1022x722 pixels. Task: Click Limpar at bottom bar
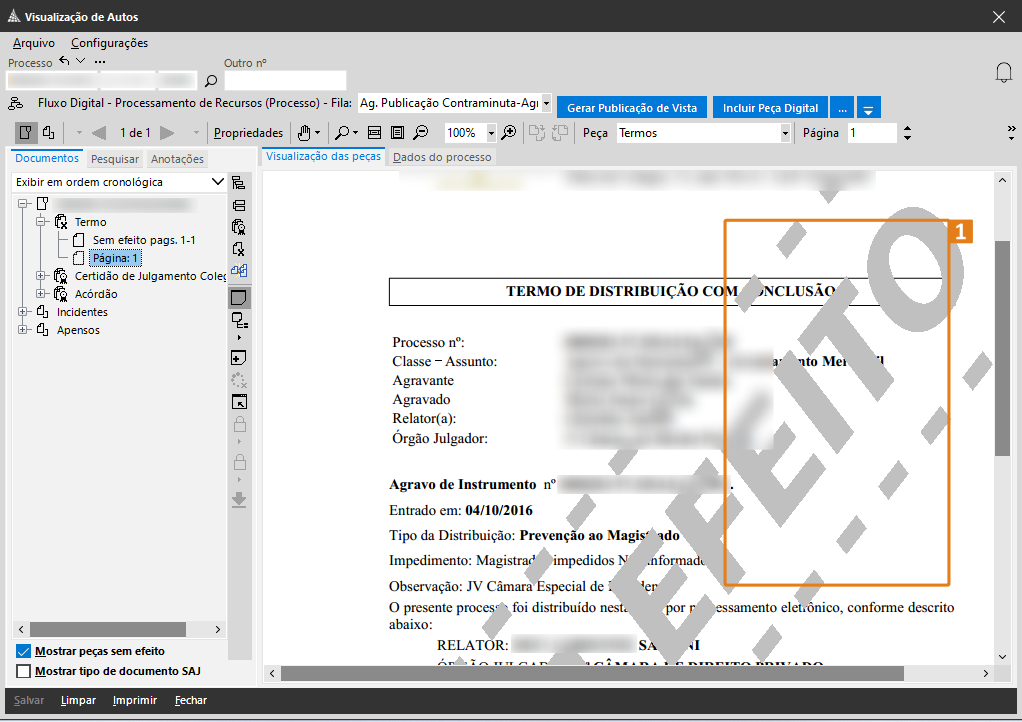coord(78,700)
